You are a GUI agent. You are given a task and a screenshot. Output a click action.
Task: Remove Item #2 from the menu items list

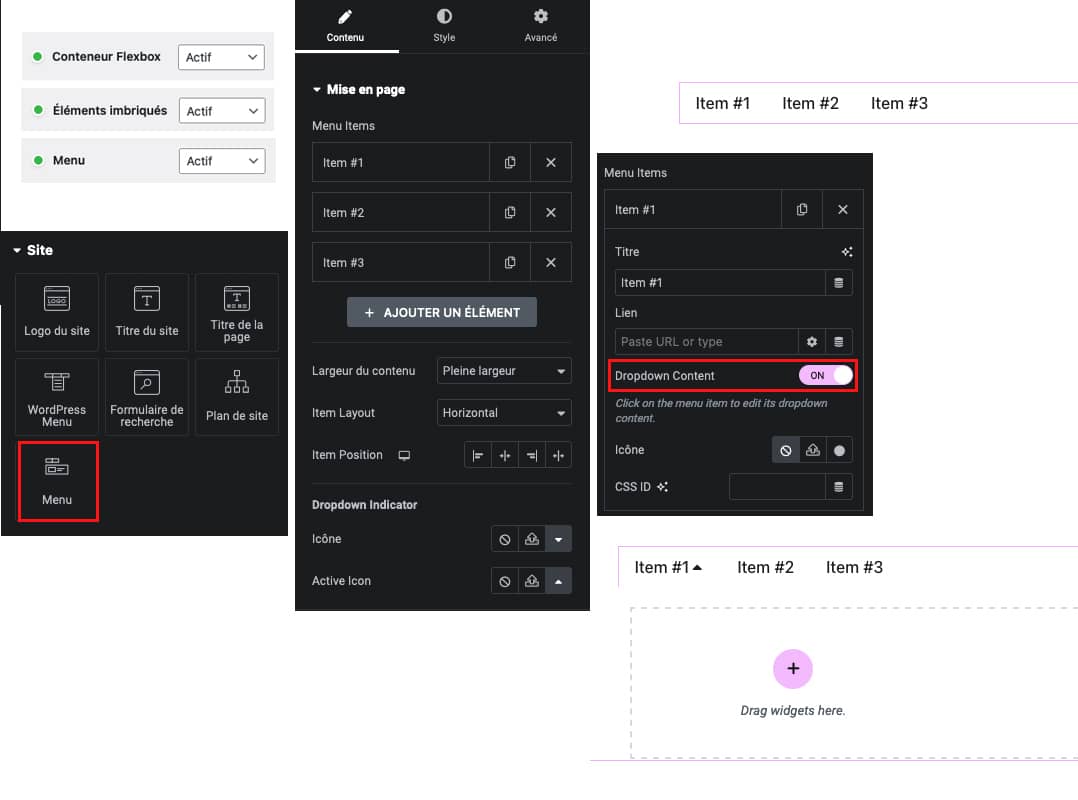(x=551, y=212)
